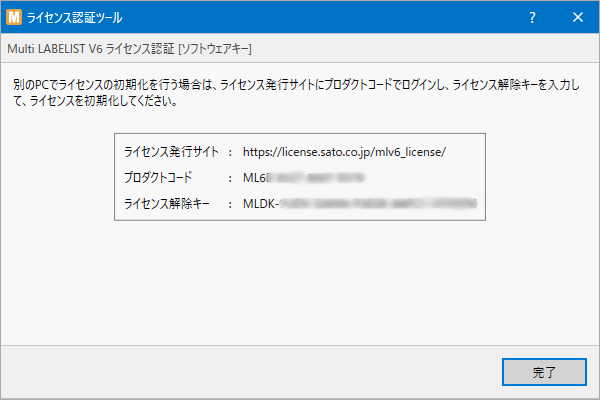Image resolution: width=600 pixels, height=400 pixels.
Task: Click the orange M app icon in title bar
Action: click(15, 17)
